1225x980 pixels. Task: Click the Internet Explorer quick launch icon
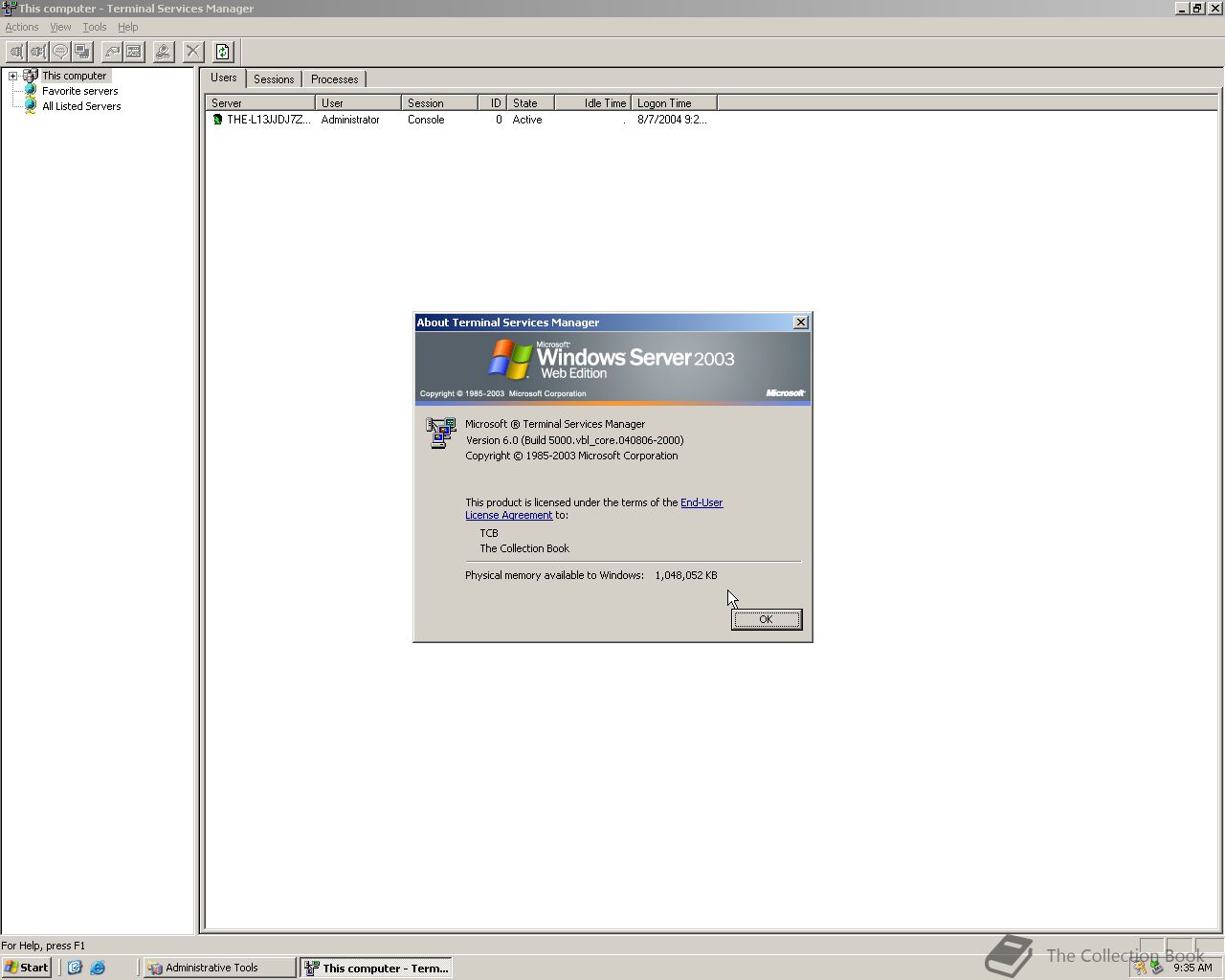(98, 968)
